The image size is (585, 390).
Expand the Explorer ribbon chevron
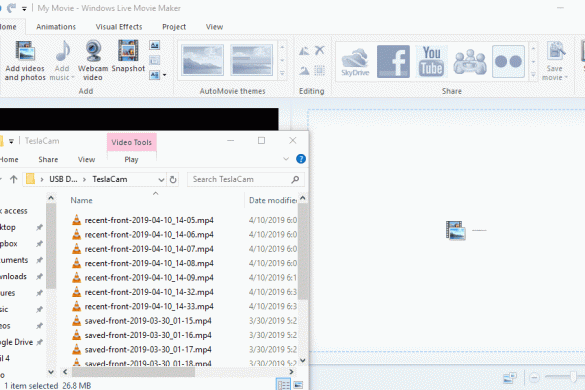286,159
